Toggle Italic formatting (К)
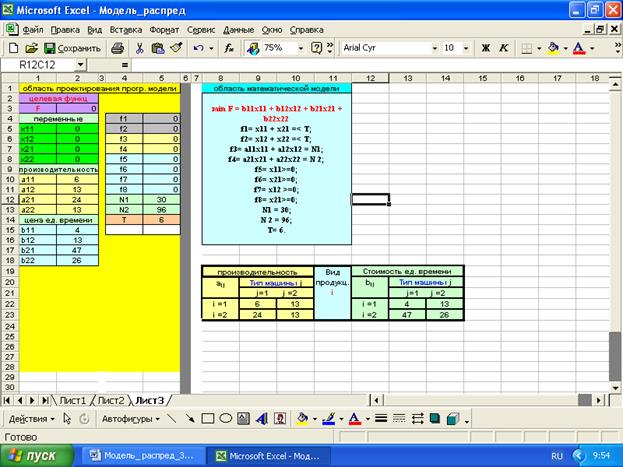The width and height of the screenshot is (623, 467). click(505, 47)
